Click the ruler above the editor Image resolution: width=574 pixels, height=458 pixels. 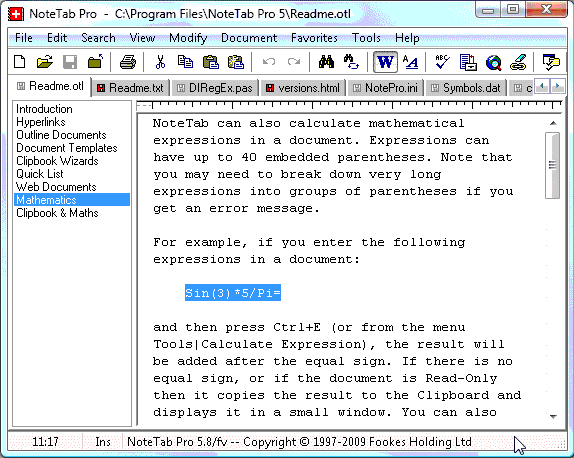pyautogui.click(x=349, y=105)
